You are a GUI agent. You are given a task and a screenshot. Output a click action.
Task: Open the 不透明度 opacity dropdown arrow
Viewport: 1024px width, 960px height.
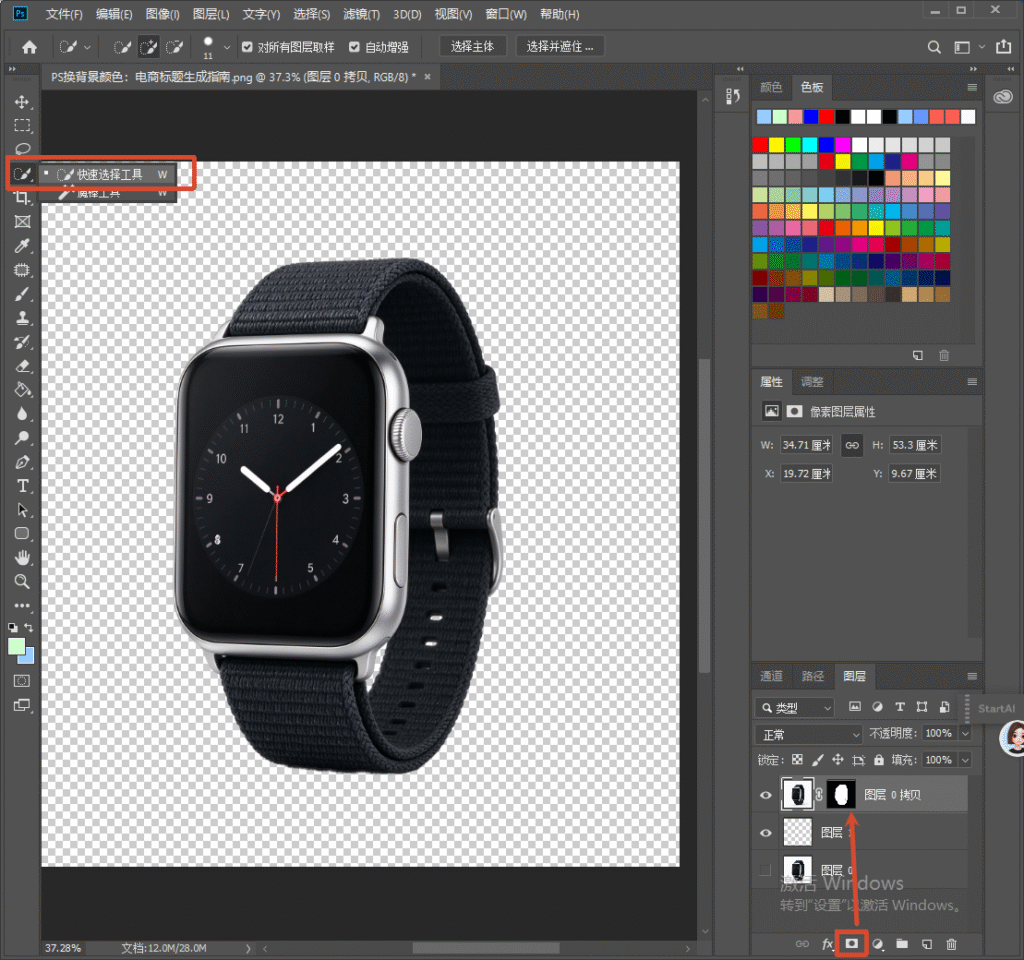coord(965,733)
